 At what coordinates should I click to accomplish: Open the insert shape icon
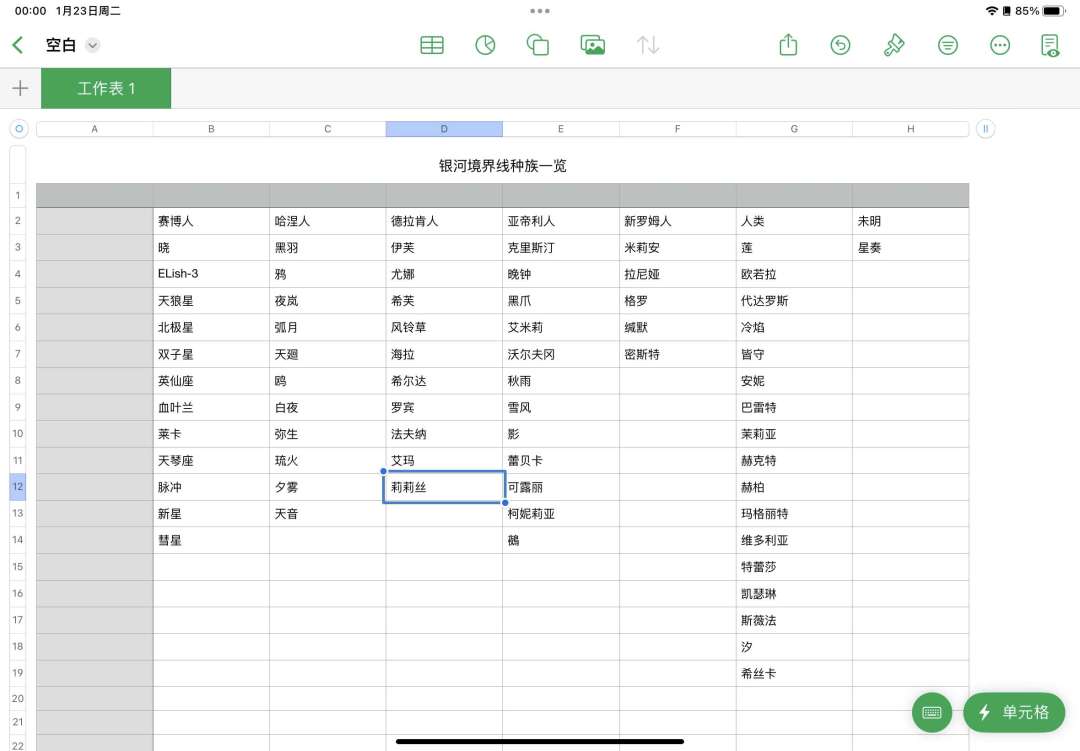[538, 45]
